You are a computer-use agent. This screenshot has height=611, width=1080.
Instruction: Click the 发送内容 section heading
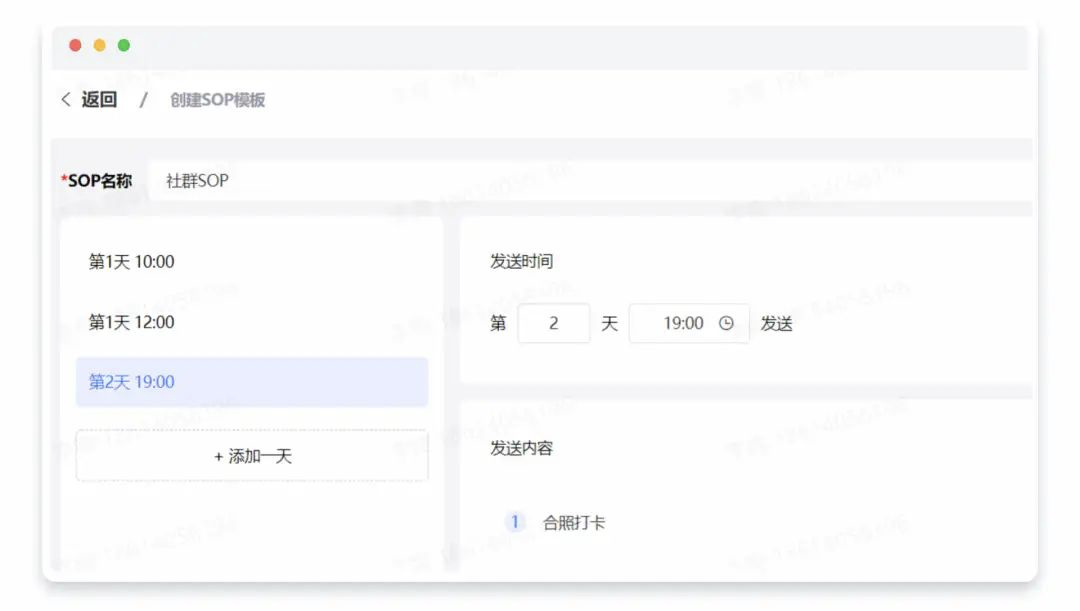click(x=521, y=448)
